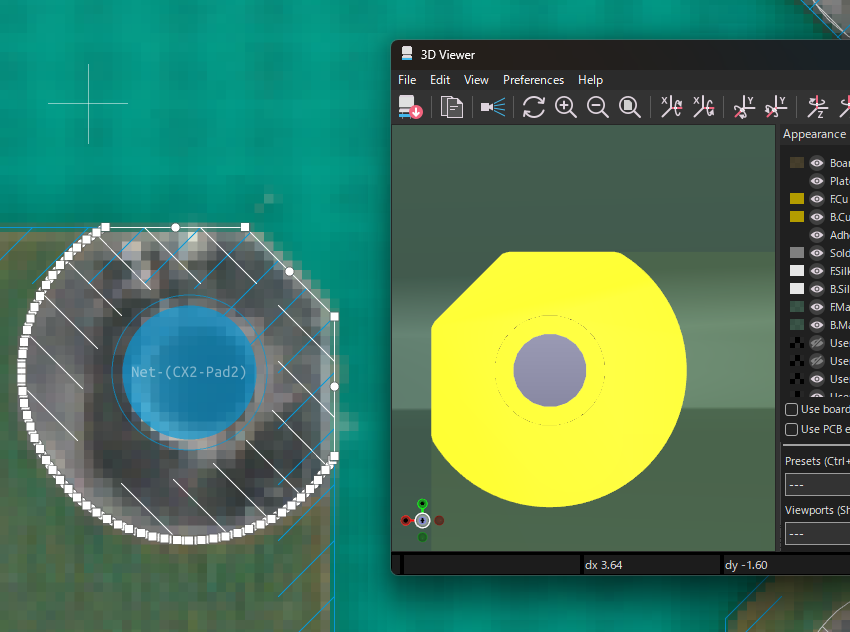Hide the F.Cu layer eye icon

pyautogui.click(x=816, y=199)
